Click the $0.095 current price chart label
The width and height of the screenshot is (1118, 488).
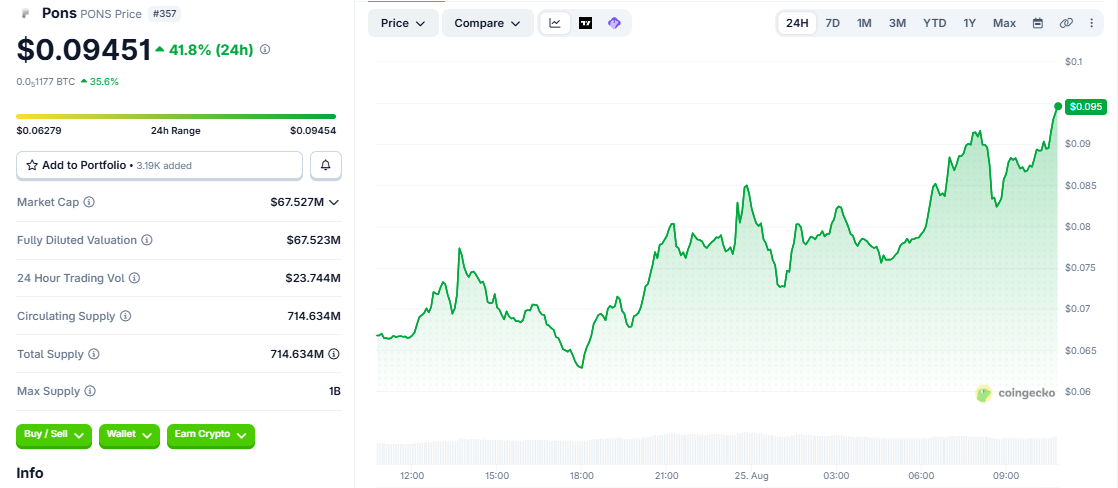1085,107
